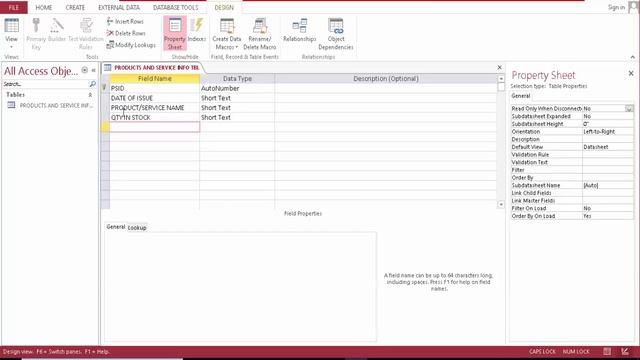640x360 pixels.
Task: Select PRODUCTS AND SERVICE INF table in navigation
Action: [50, 105]
